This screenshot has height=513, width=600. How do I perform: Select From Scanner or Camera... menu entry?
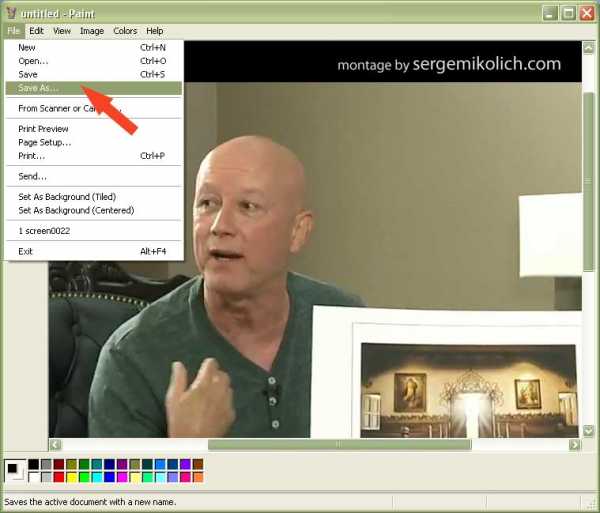tap(94, 108)
